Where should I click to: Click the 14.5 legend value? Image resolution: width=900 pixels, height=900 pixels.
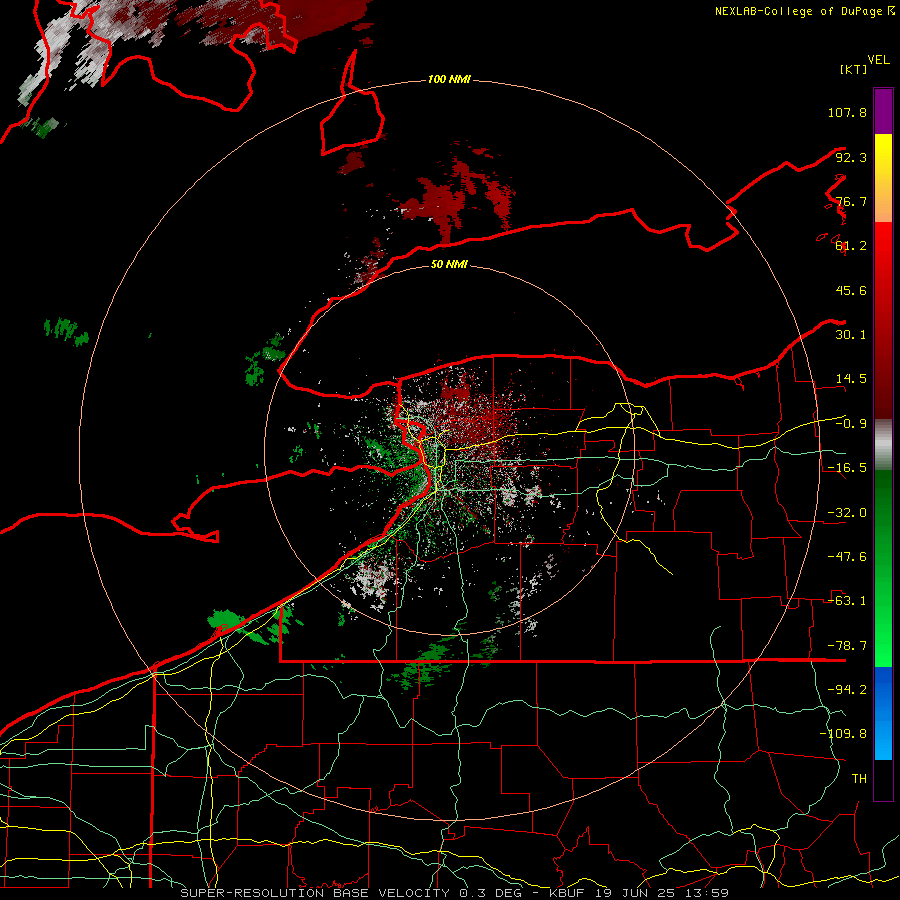851,379
